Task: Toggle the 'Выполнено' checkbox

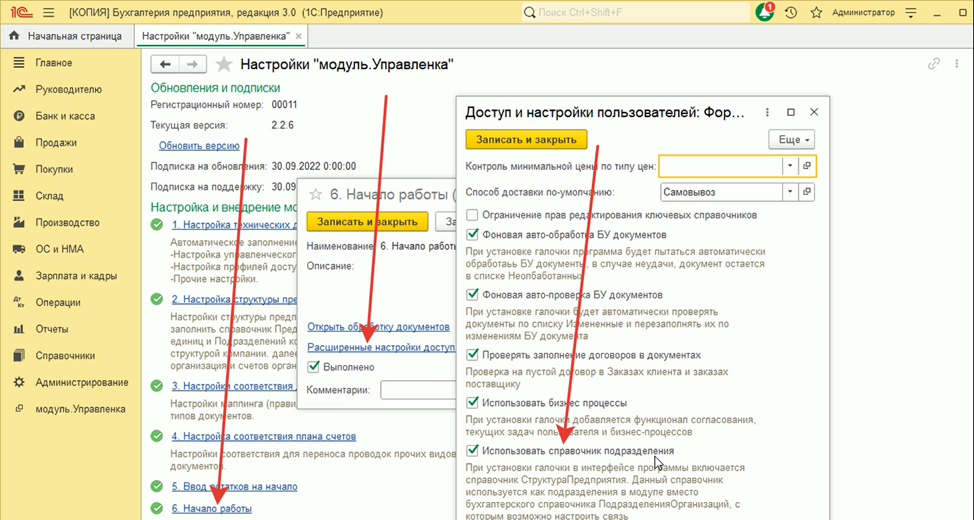Action: point(313,367)
